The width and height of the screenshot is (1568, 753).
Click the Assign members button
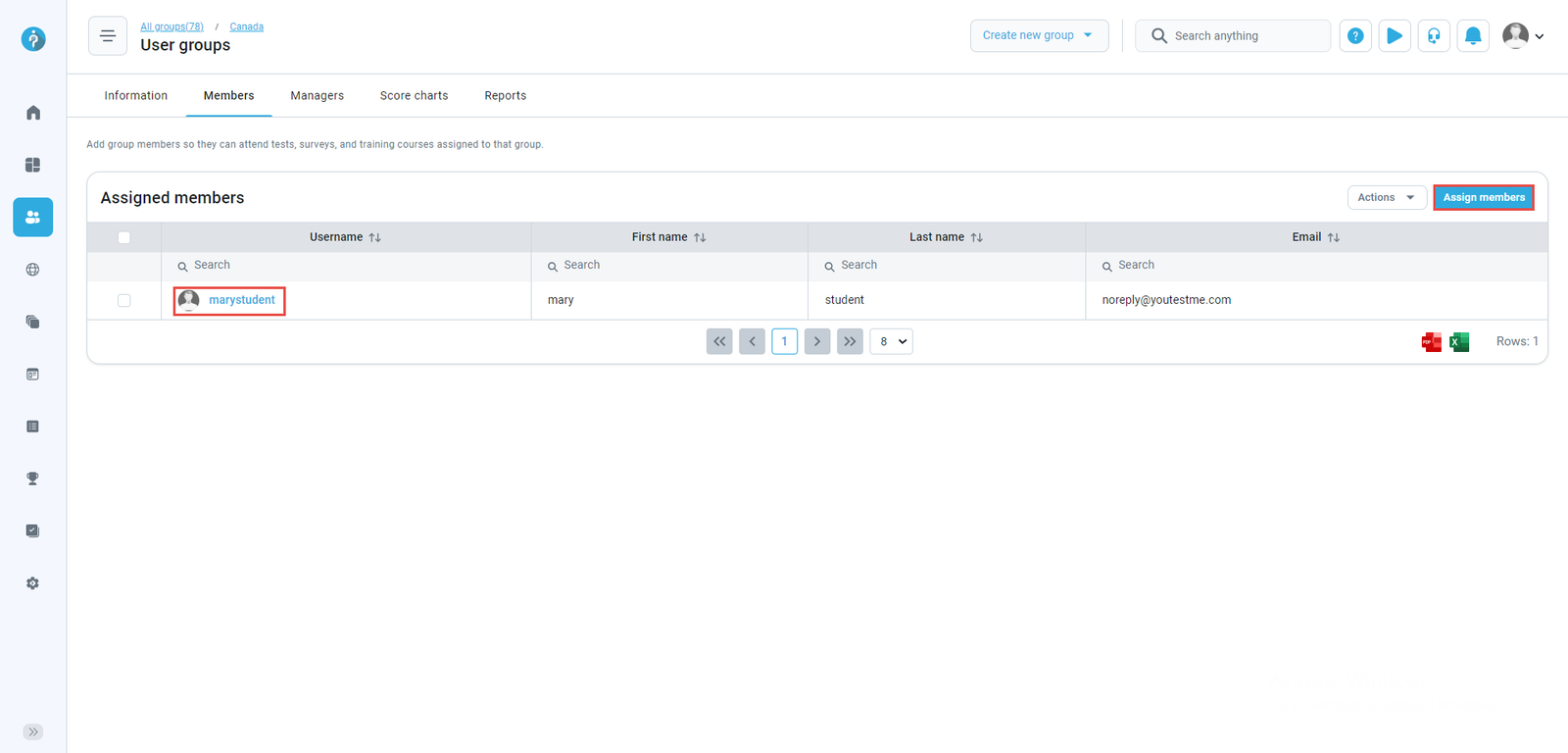[1483, 197]
